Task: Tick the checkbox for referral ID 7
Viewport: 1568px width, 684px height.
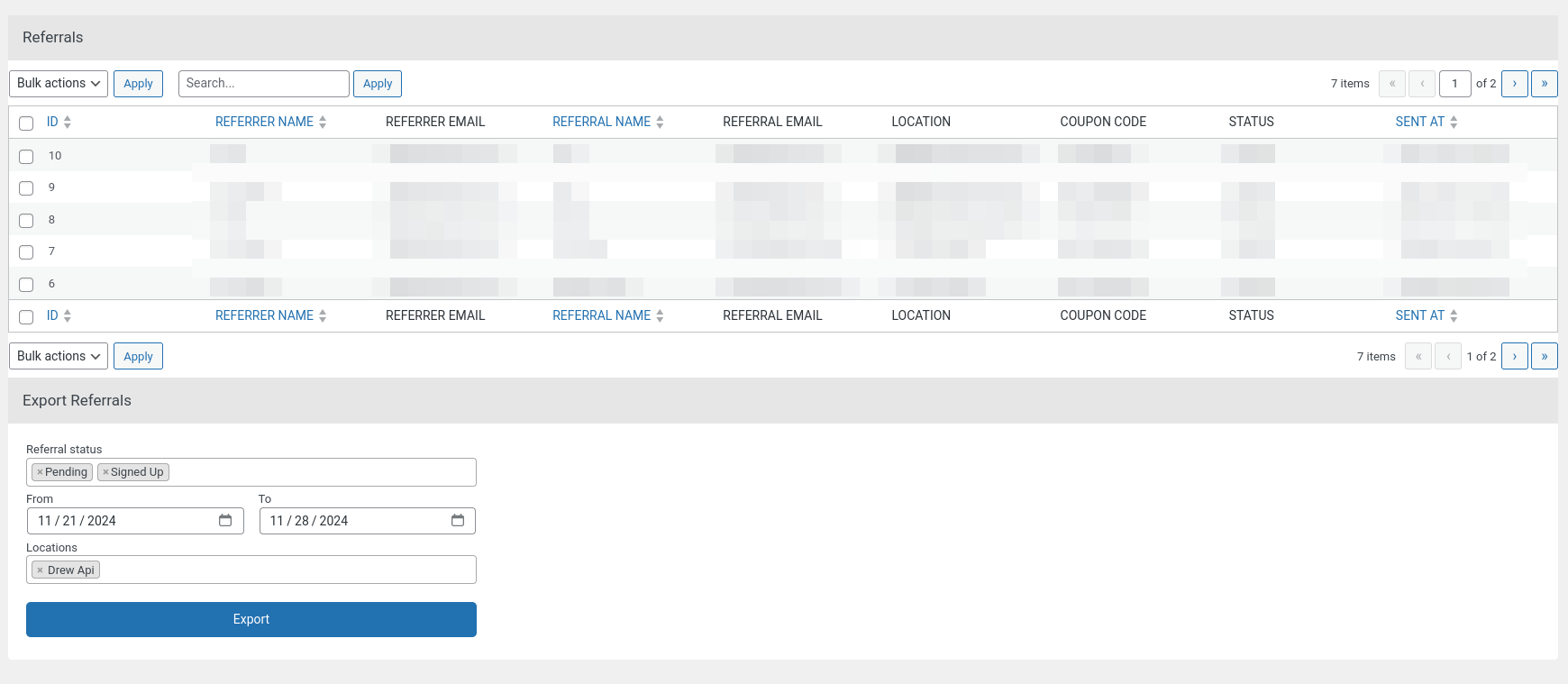Action: (26, 252)
